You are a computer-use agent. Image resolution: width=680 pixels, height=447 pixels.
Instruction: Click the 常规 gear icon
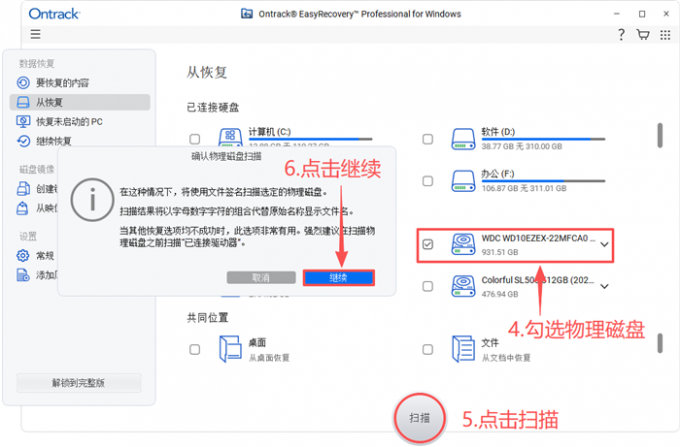[x=23, y=255]
